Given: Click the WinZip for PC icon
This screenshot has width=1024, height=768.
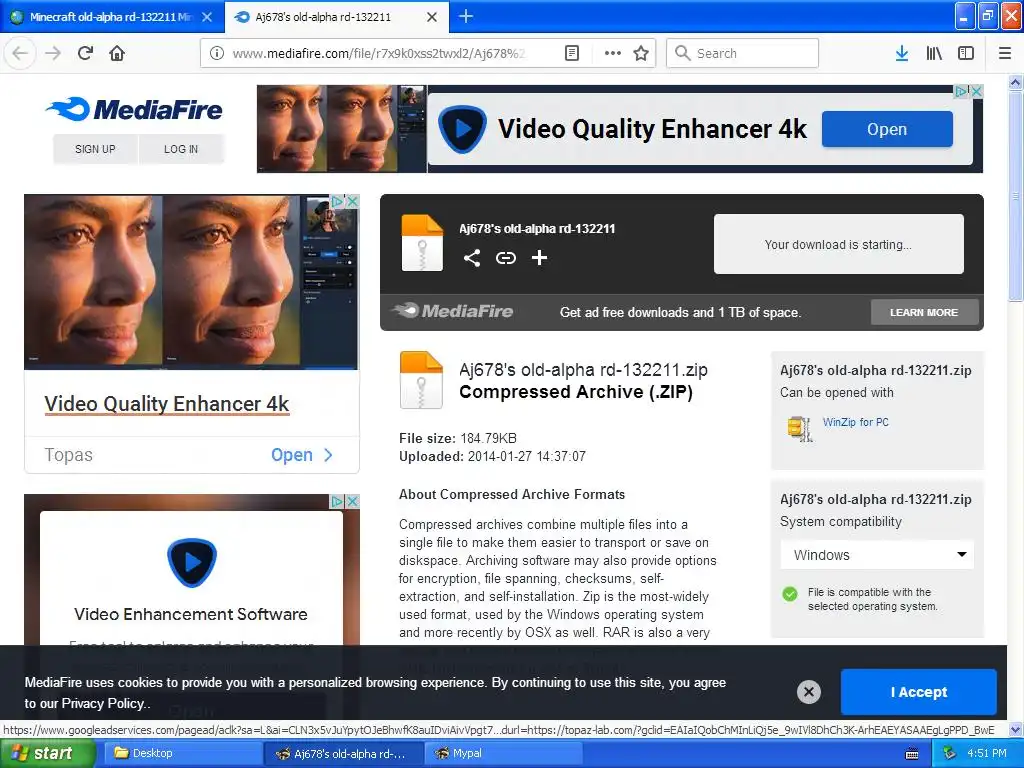Looking at the screenshot, I should [800, 428].
